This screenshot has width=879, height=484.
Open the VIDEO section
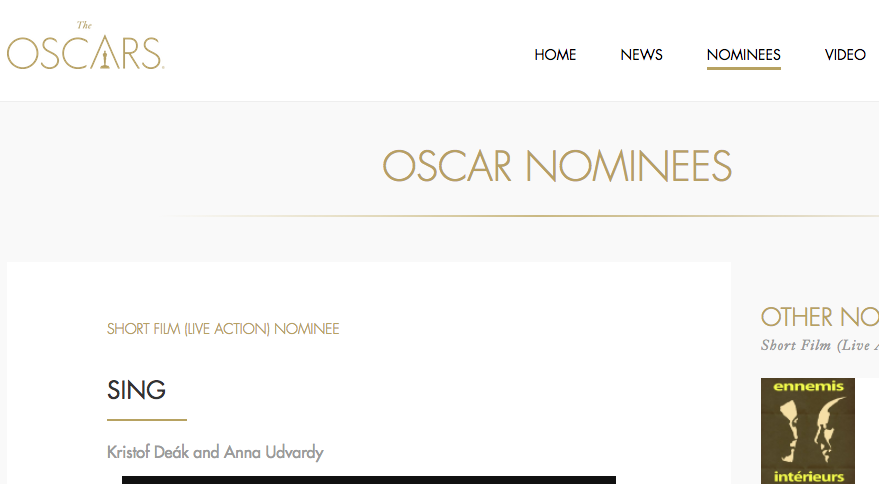(x=845, y=55)
